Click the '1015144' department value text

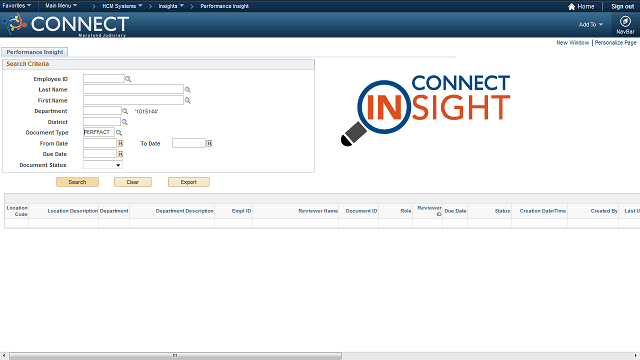point(147,111)
